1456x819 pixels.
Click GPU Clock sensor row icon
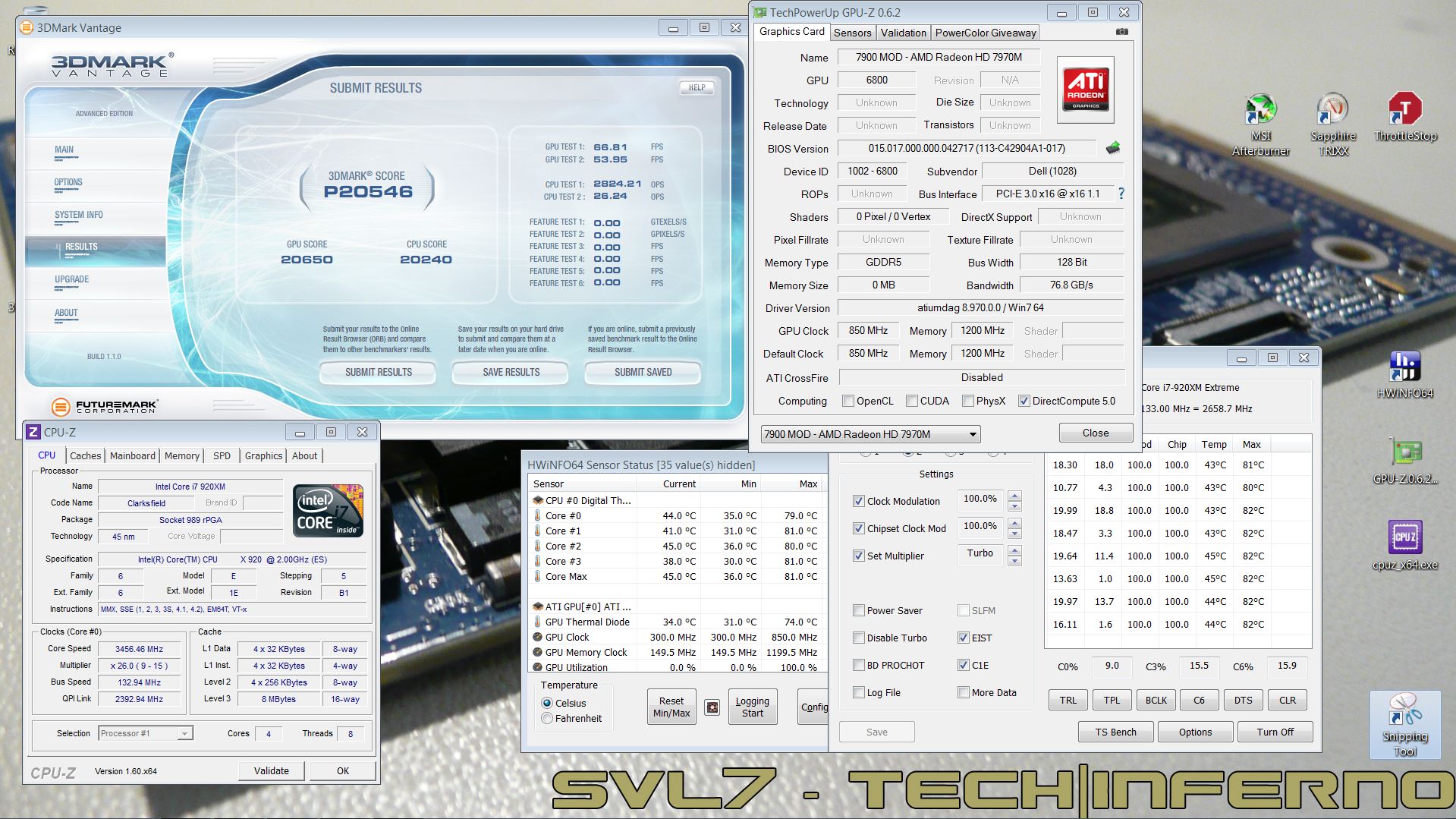(538, 637)
